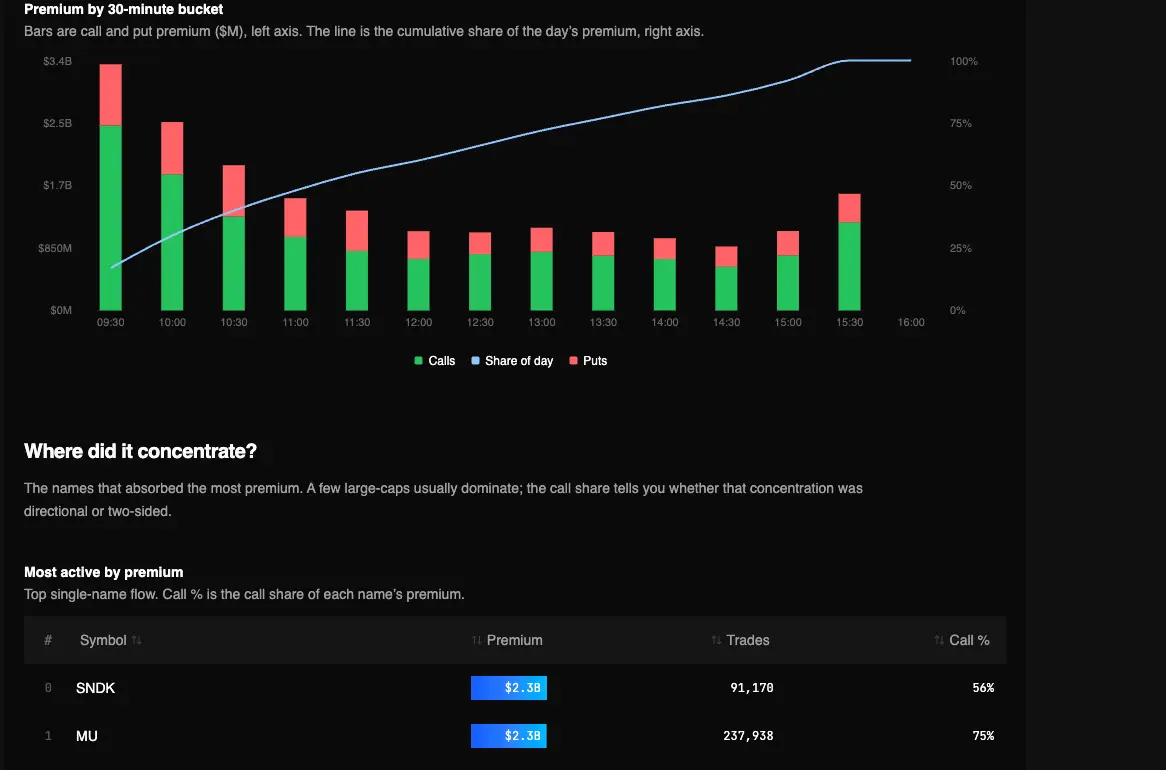Screen dimensions: 1166x770
Task: Click the 16:00 x-axis label
Action: tap(911, 322)
